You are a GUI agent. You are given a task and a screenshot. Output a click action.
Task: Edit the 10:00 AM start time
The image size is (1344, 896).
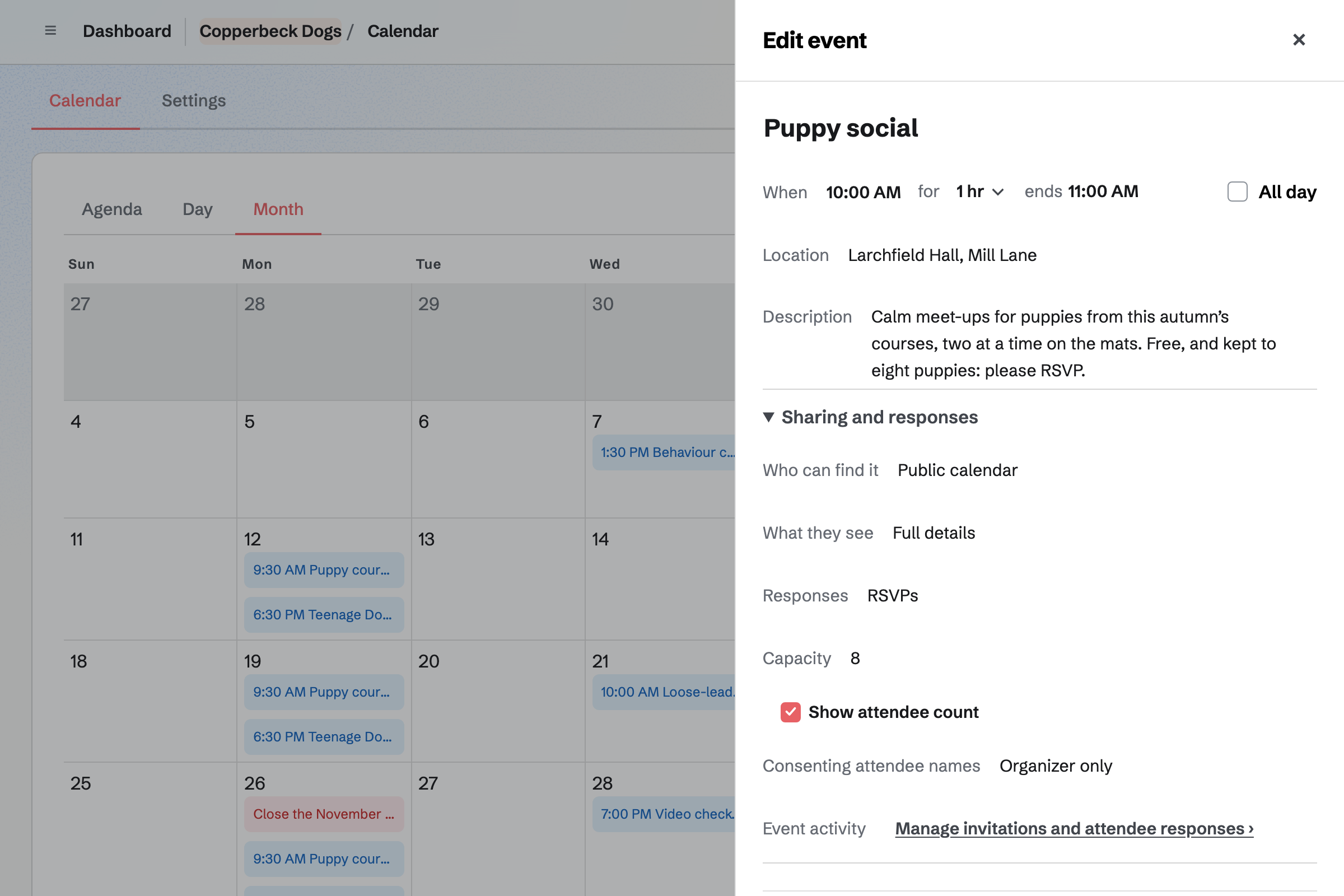point(863,192)
